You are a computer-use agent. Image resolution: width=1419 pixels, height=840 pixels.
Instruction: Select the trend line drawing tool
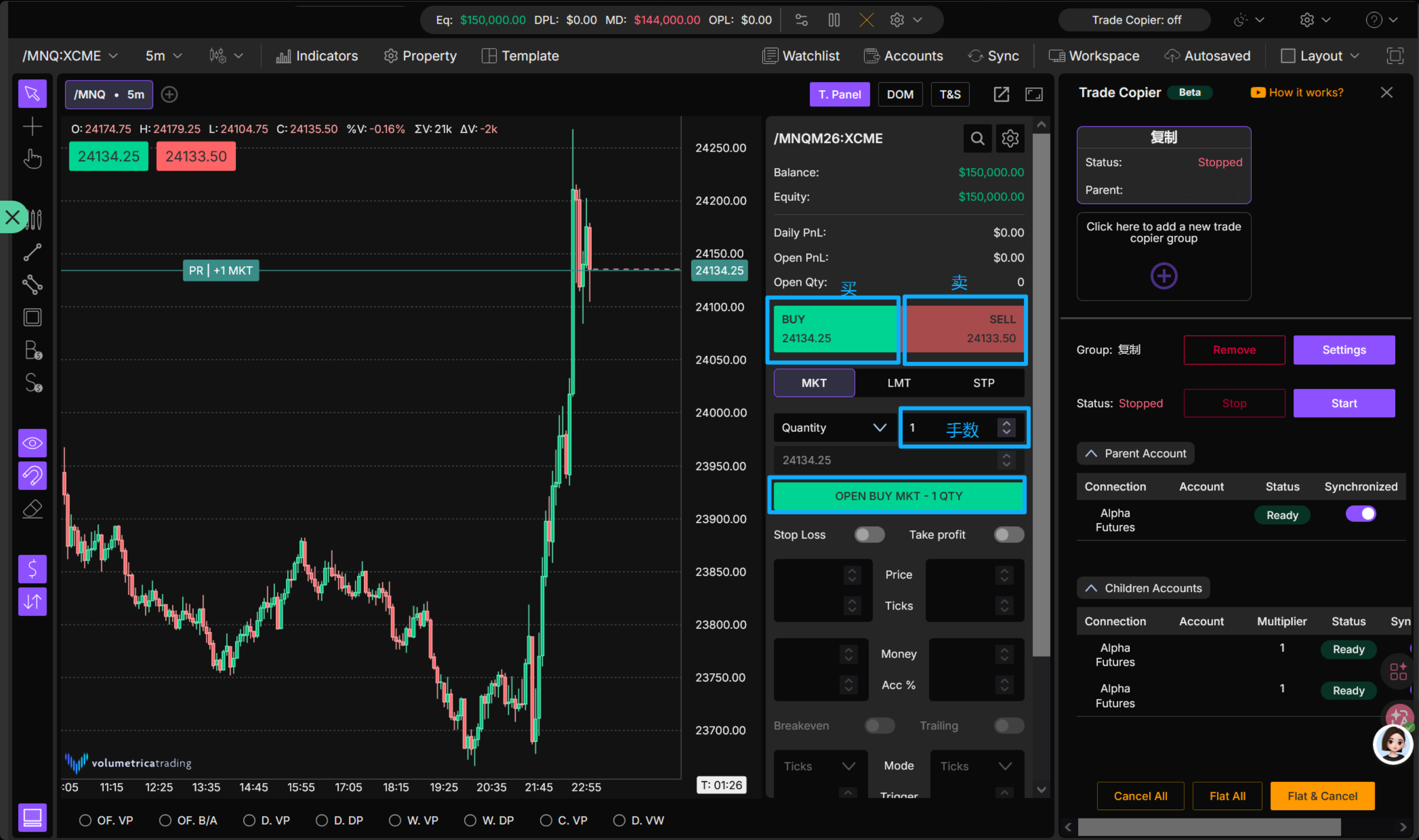coord(32,252)
